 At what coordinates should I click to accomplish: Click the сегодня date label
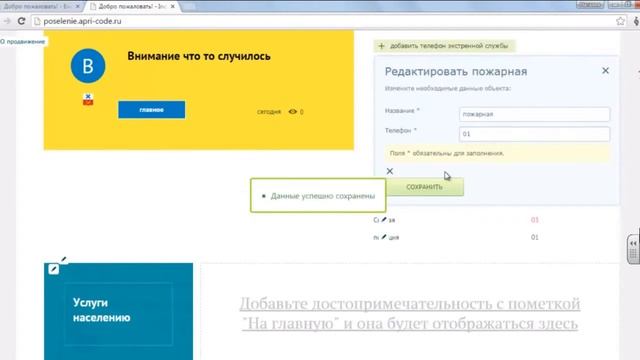pyautogui.click(x=269, y=112)
